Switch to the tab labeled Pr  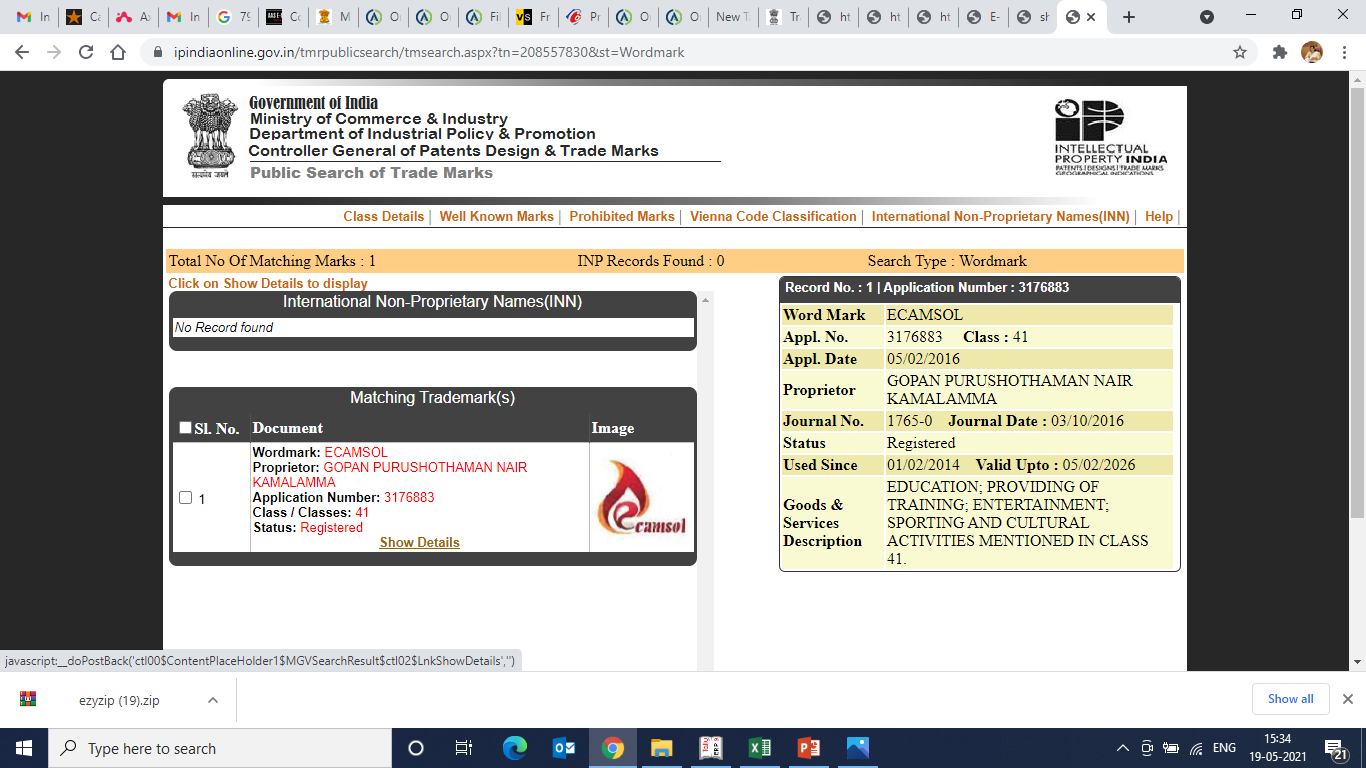coord(583,17)
